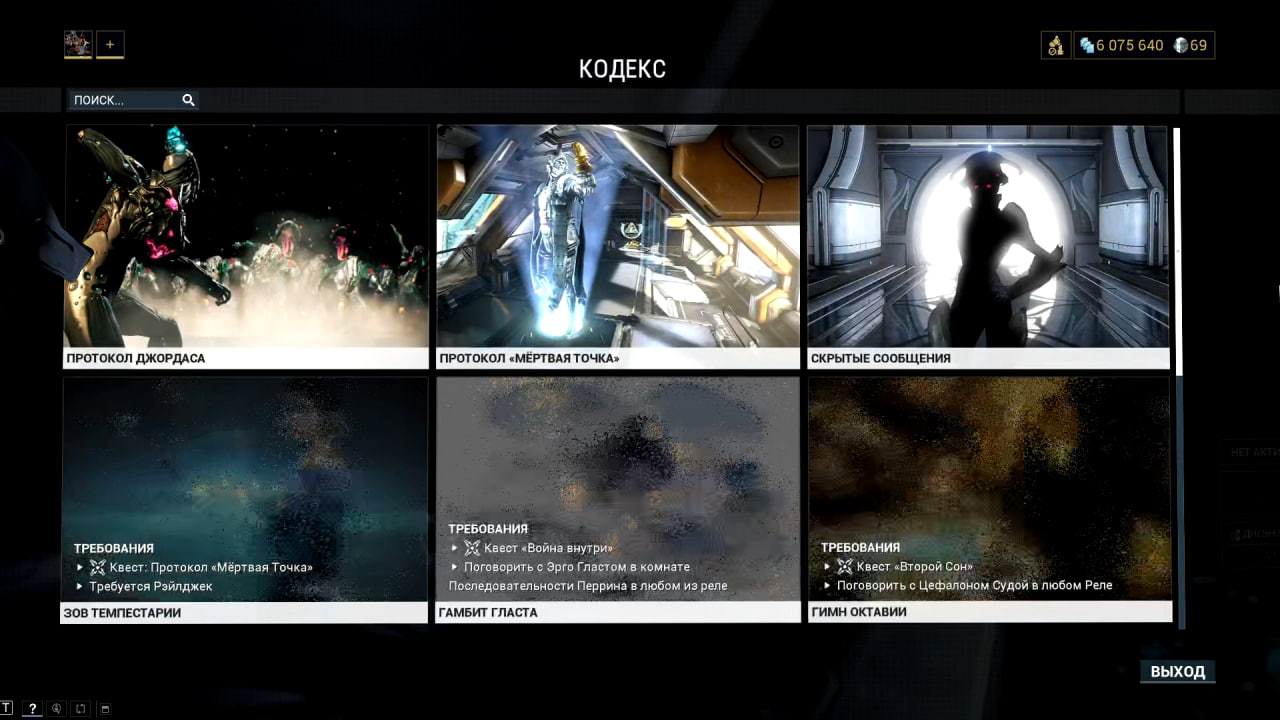The image size is (1280, 720).
Task: Click 'Поговорить с Эрго Гластом в комнате' line
Action: [x=577, y=567]
